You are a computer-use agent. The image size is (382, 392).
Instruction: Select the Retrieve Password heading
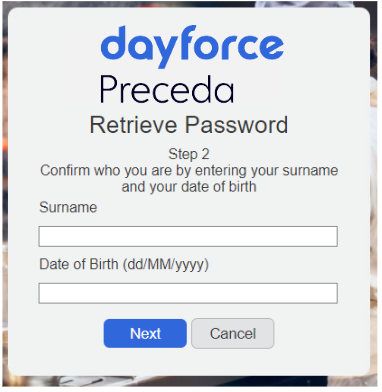pos(189,125)
